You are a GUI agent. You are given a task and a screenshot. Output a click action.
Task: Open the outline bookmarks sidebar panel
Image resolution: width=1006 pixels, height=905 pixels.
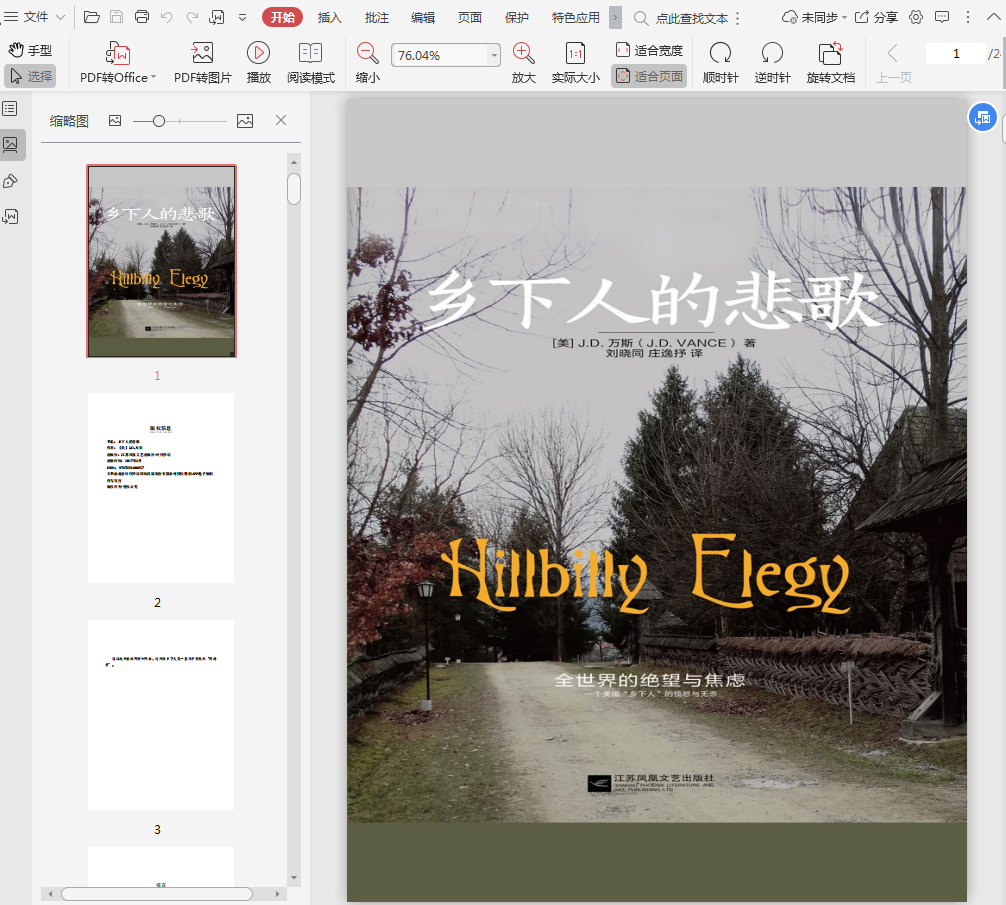click(x=10, y=108)
